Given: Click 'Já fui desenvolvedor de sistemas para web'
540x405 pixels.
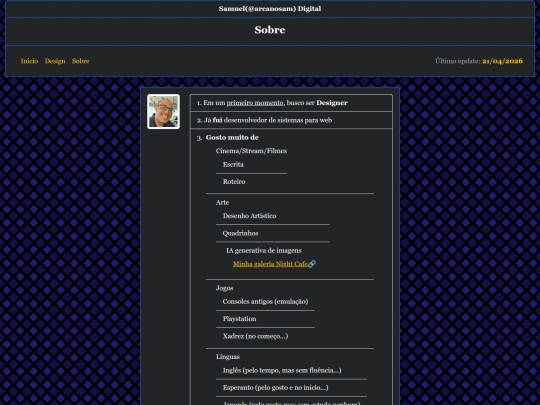Looking at the screenshot, I should pyautogui.click(x=268, y=120).
